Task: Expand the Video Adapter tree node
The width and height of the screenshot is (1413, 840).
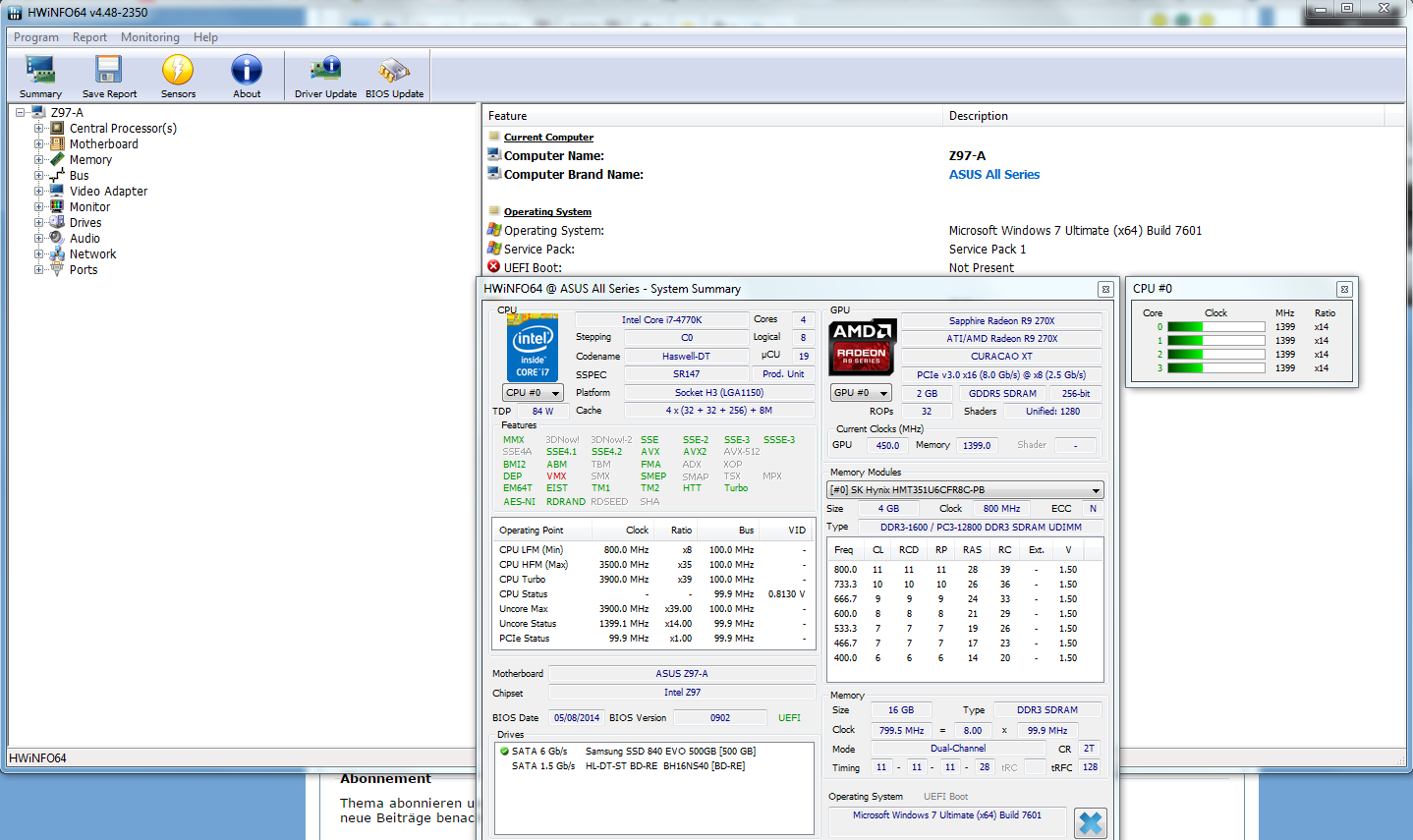Action: pyautogui.click(x=38, y=191)
